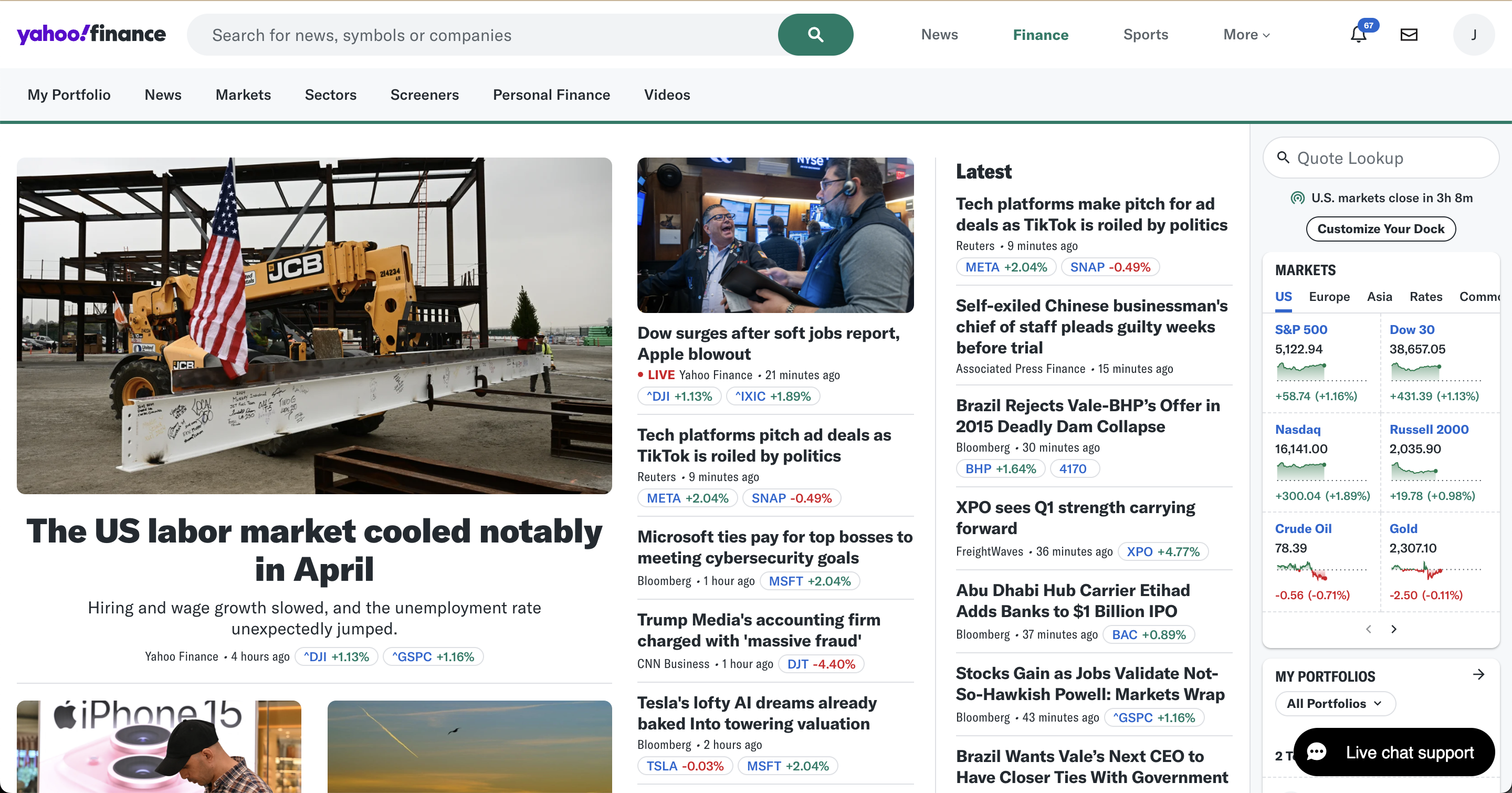Open the US labor market headline
1512x793 pixels.
(314, 549)
